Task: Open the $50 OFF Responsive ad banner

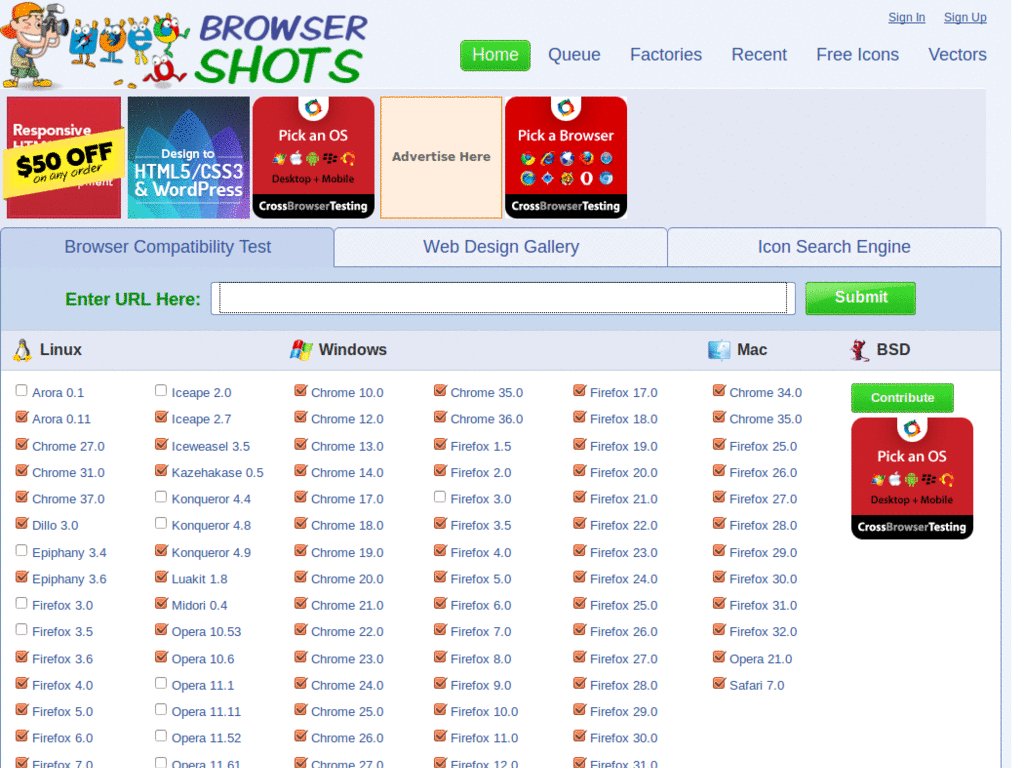Action: click(x=64, y=157)
